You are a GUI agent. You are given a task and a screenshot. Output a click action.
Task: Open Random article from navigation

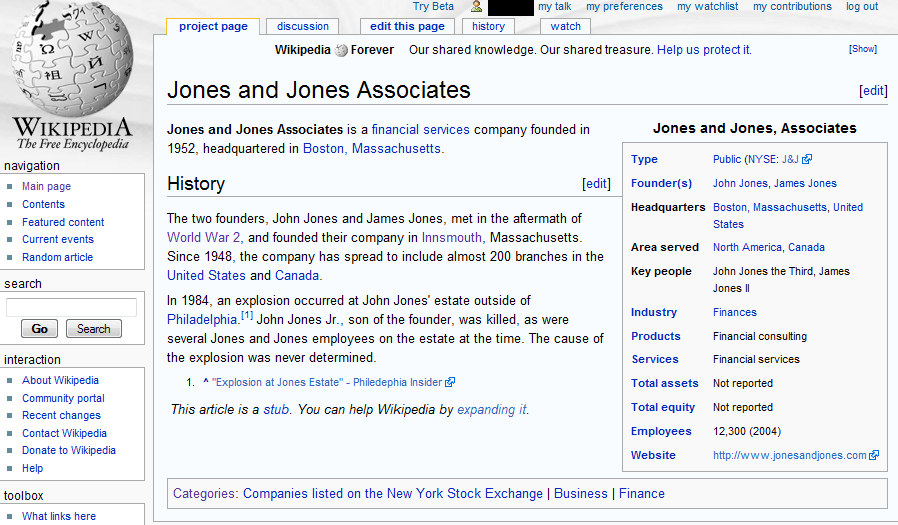click(58, 257)
